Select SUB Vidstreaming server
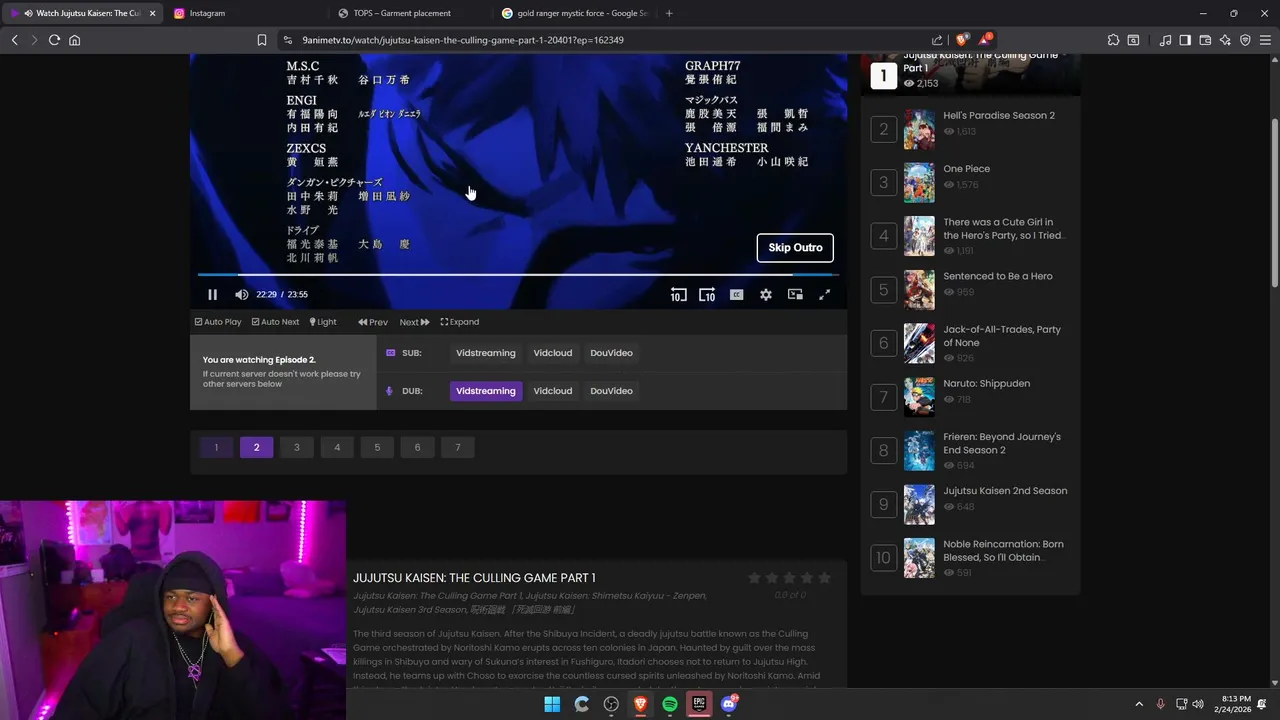1280x720 pixels. coord(486,353)
